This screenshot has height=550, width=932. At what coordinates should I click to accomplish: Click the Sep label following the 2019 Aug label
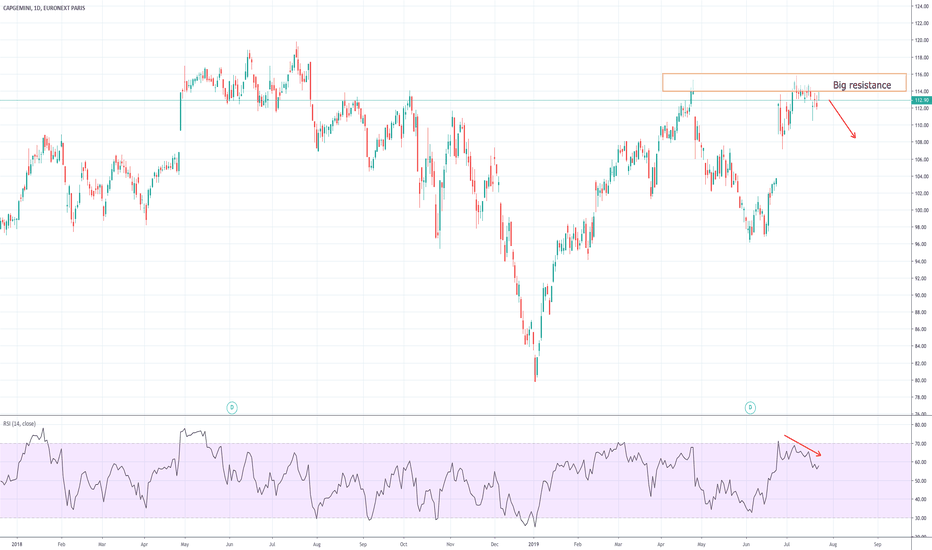pos(877,543)
